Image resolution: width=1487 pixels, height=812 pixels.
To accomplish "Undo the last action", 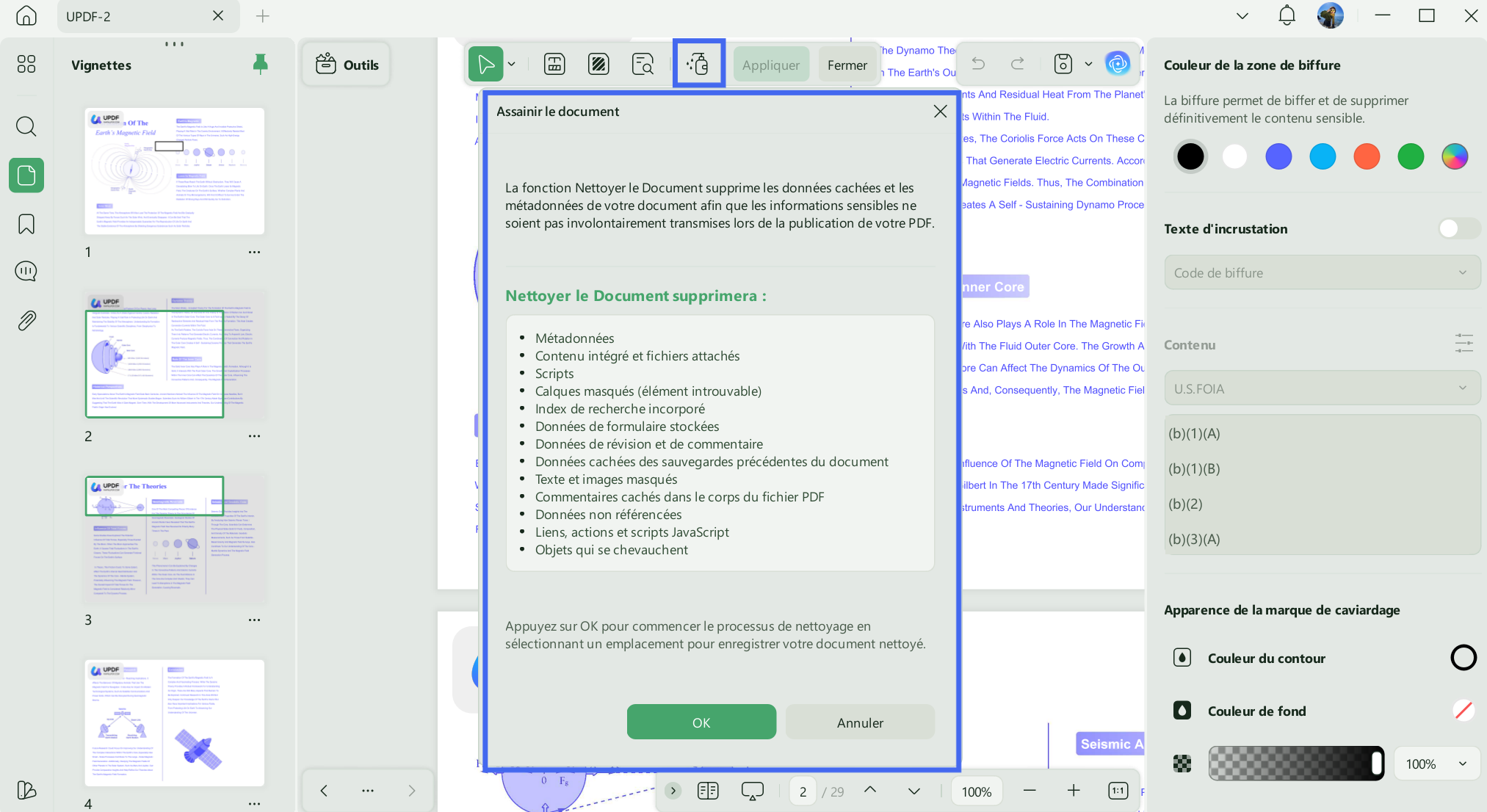I will pyautogui.click(x=978, y=65).
